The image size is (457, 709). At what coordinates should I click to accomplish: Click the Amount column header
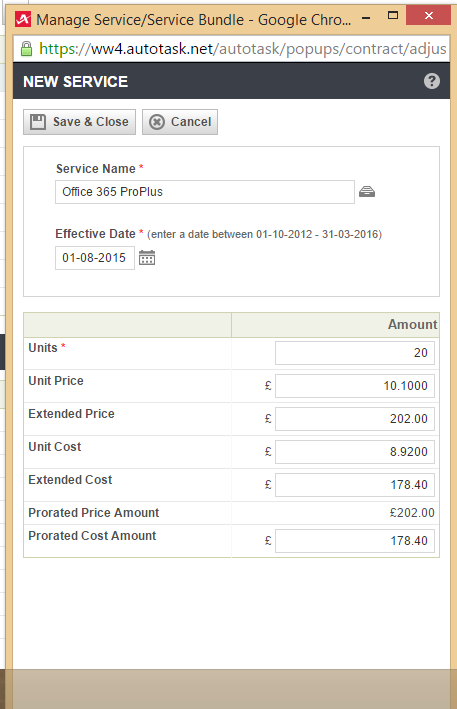(412, 325)
